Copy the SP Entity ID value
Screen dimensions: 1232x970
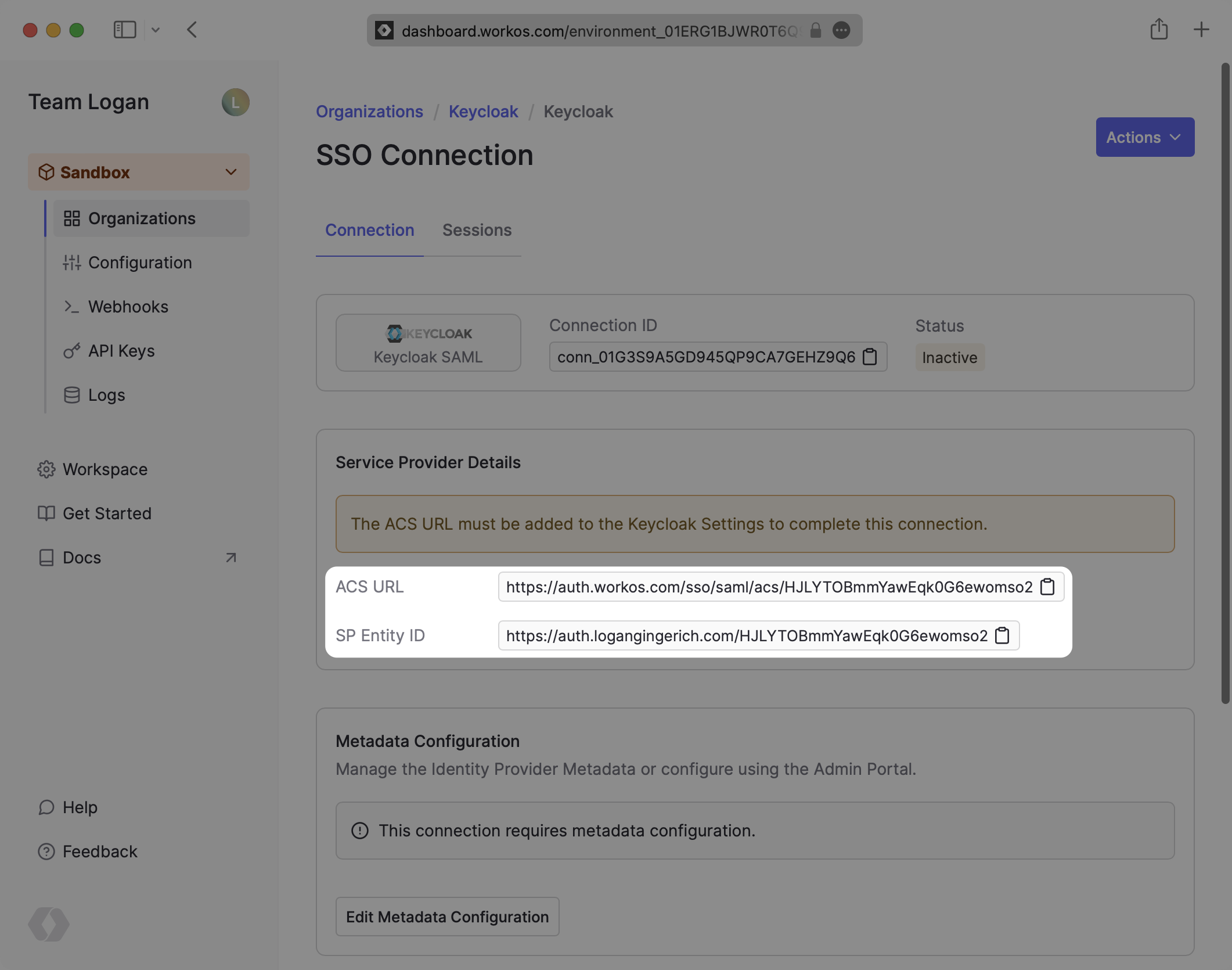tap(1002, 635)
